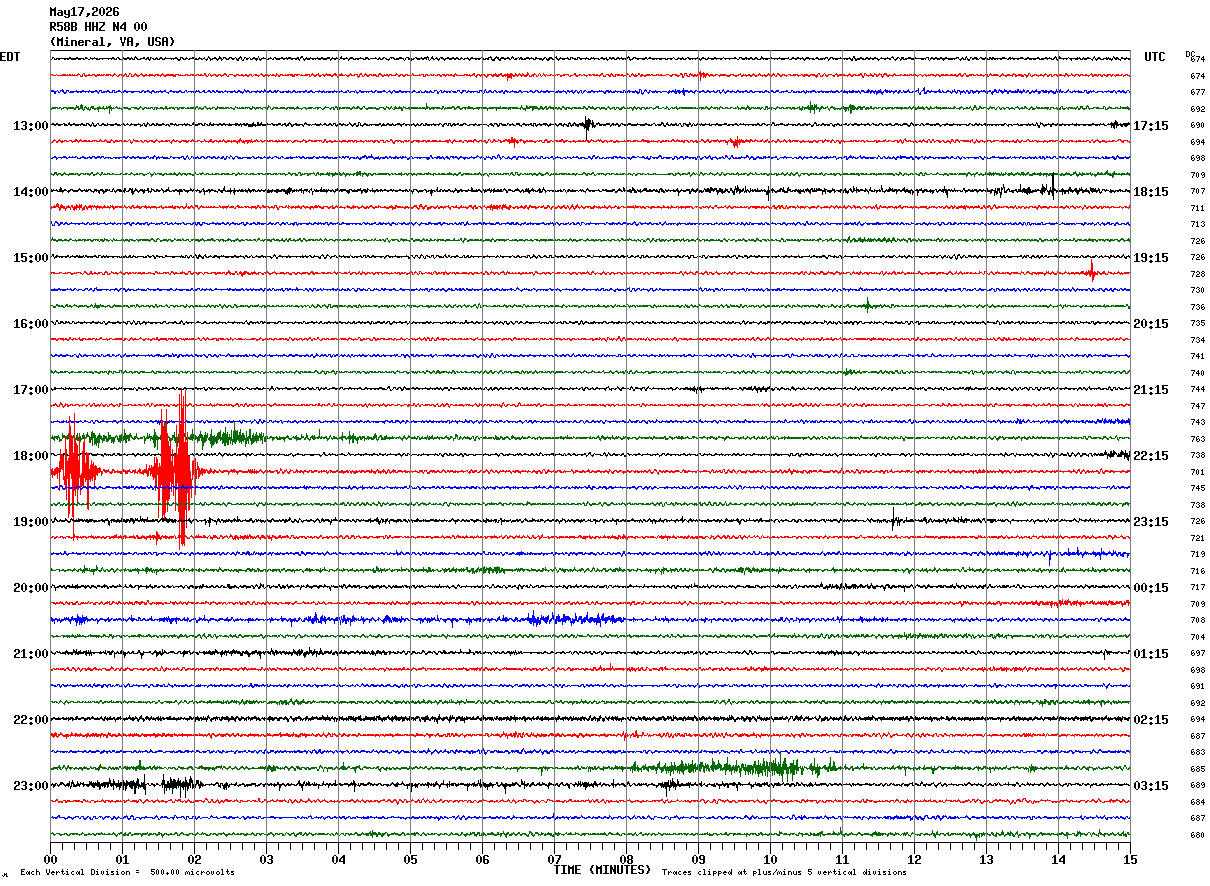Click the Mineral, VA, USA location text
This screenshot has height=886, width=1210.
(x=112, y=42)
